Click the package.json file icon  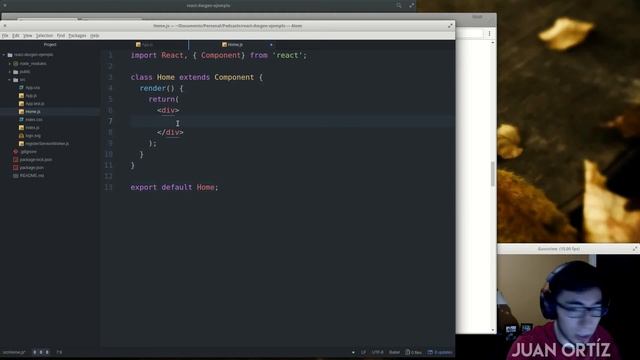pos(16,168)
